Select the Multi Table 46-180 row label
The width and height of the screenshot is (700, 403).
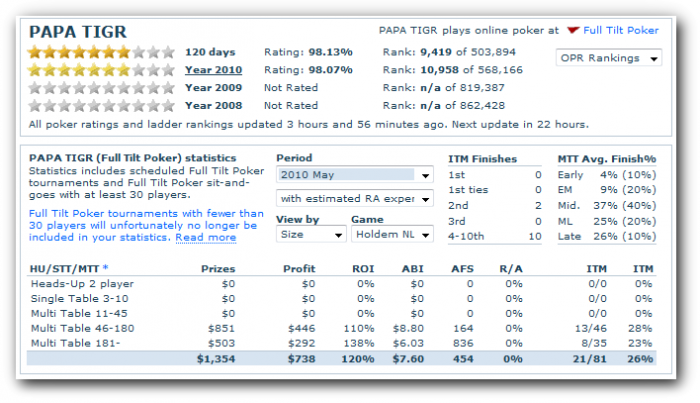(x=82, y=328)
